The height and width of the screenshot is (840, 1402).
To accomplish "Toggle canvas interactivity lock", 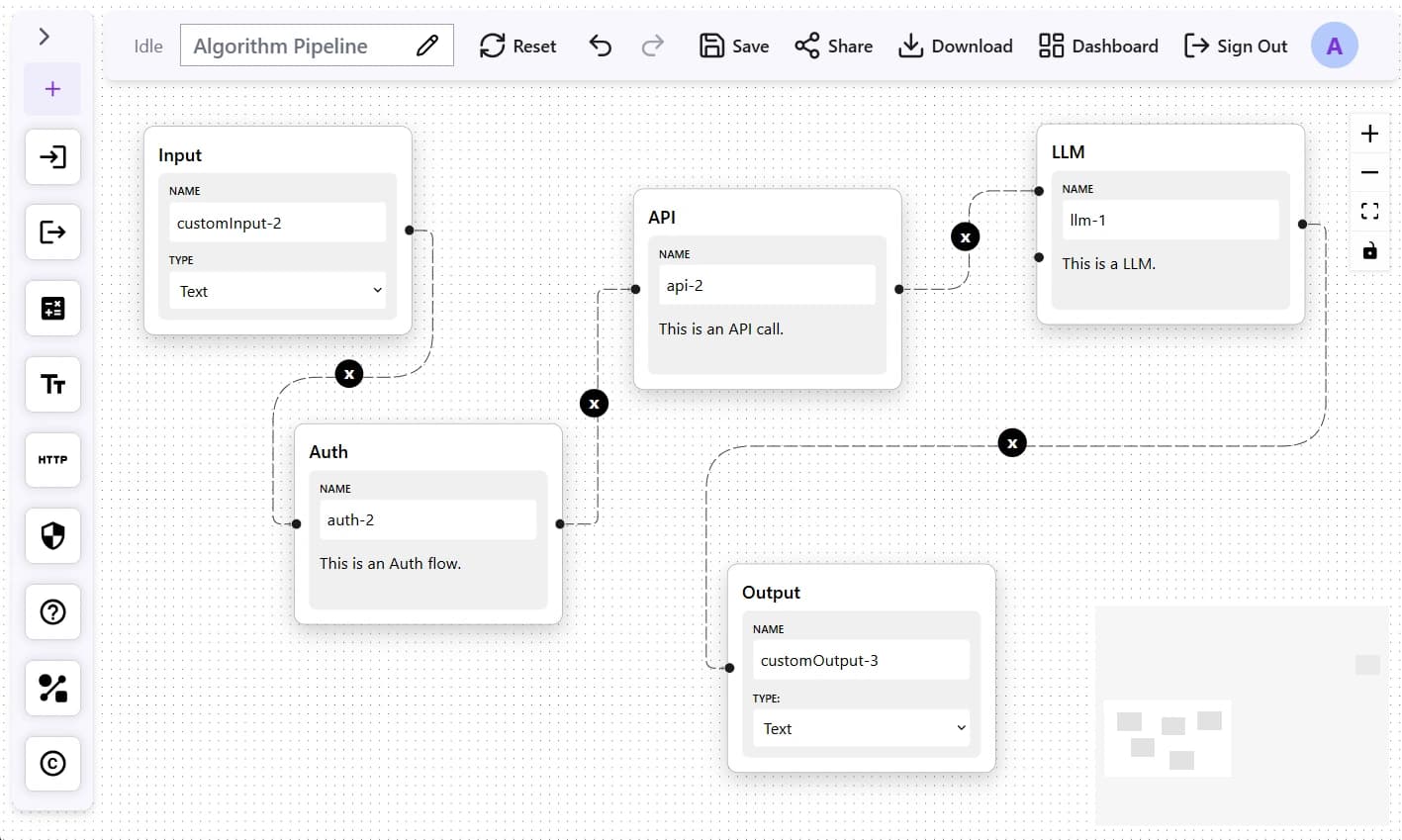I will [x=1369, y=250].
